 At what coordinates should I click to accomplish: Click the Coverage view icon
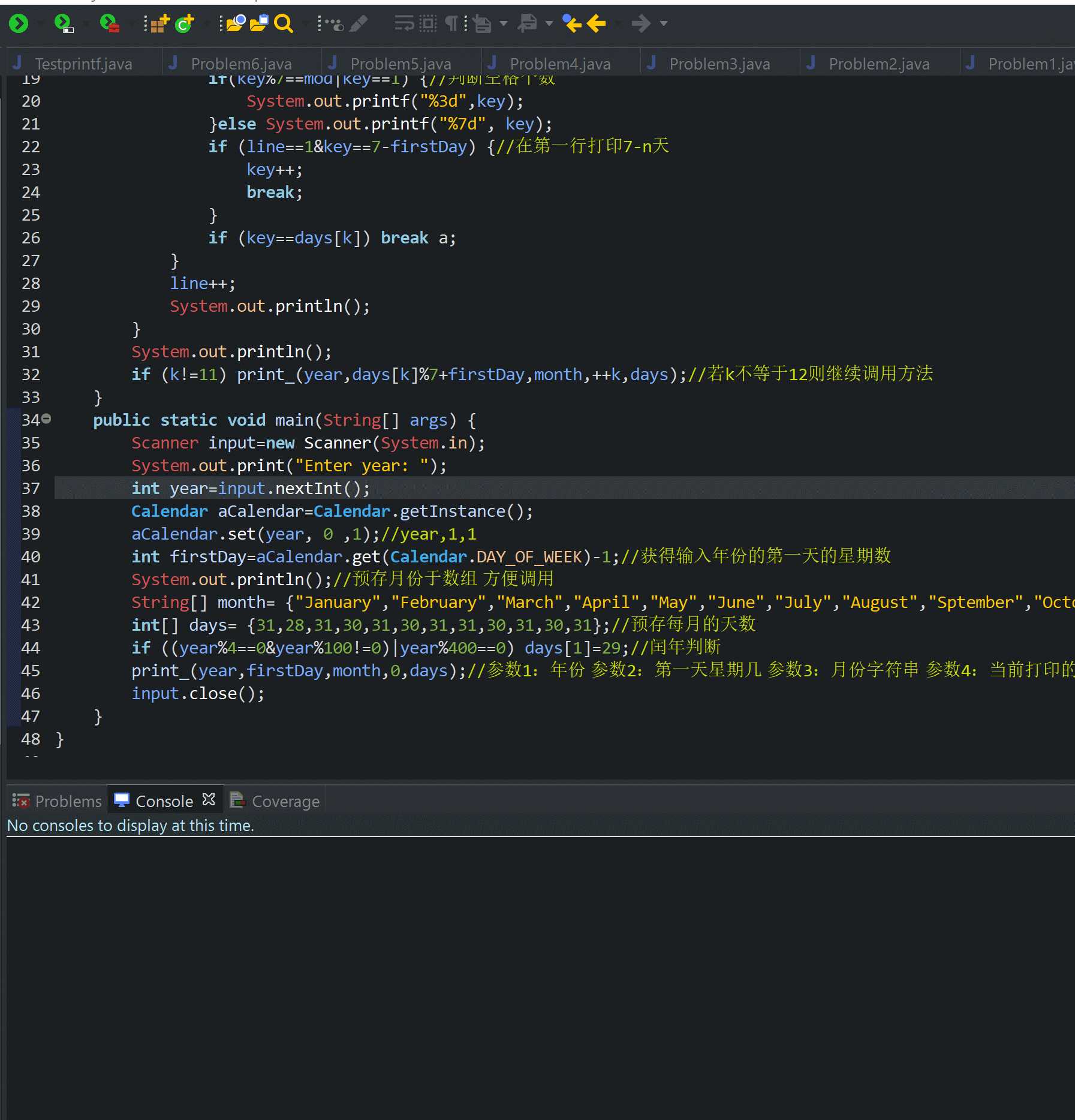tap(237, 800)
